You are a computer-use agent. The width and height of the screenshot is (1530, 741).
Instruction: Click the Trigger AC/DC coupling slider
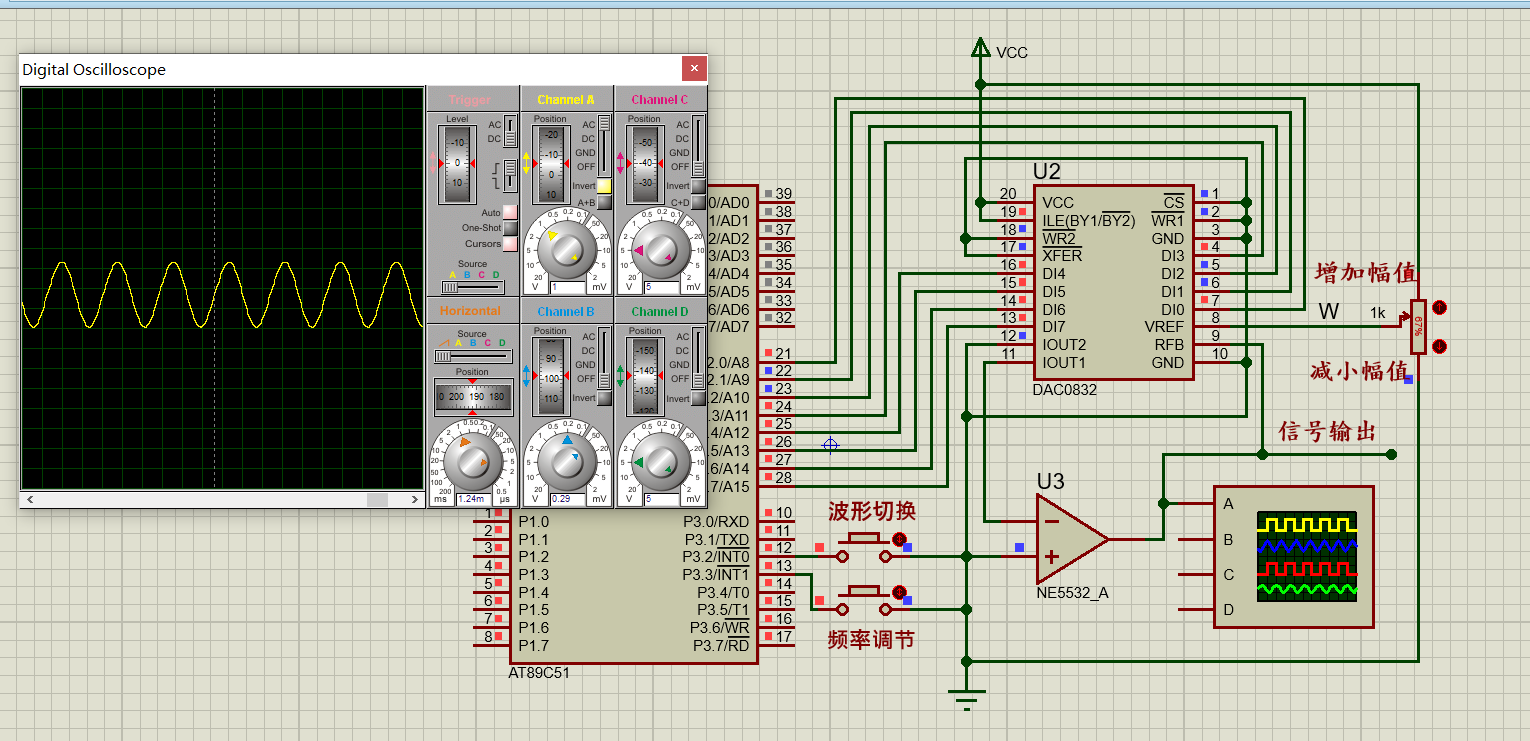(x=510, y=131)
